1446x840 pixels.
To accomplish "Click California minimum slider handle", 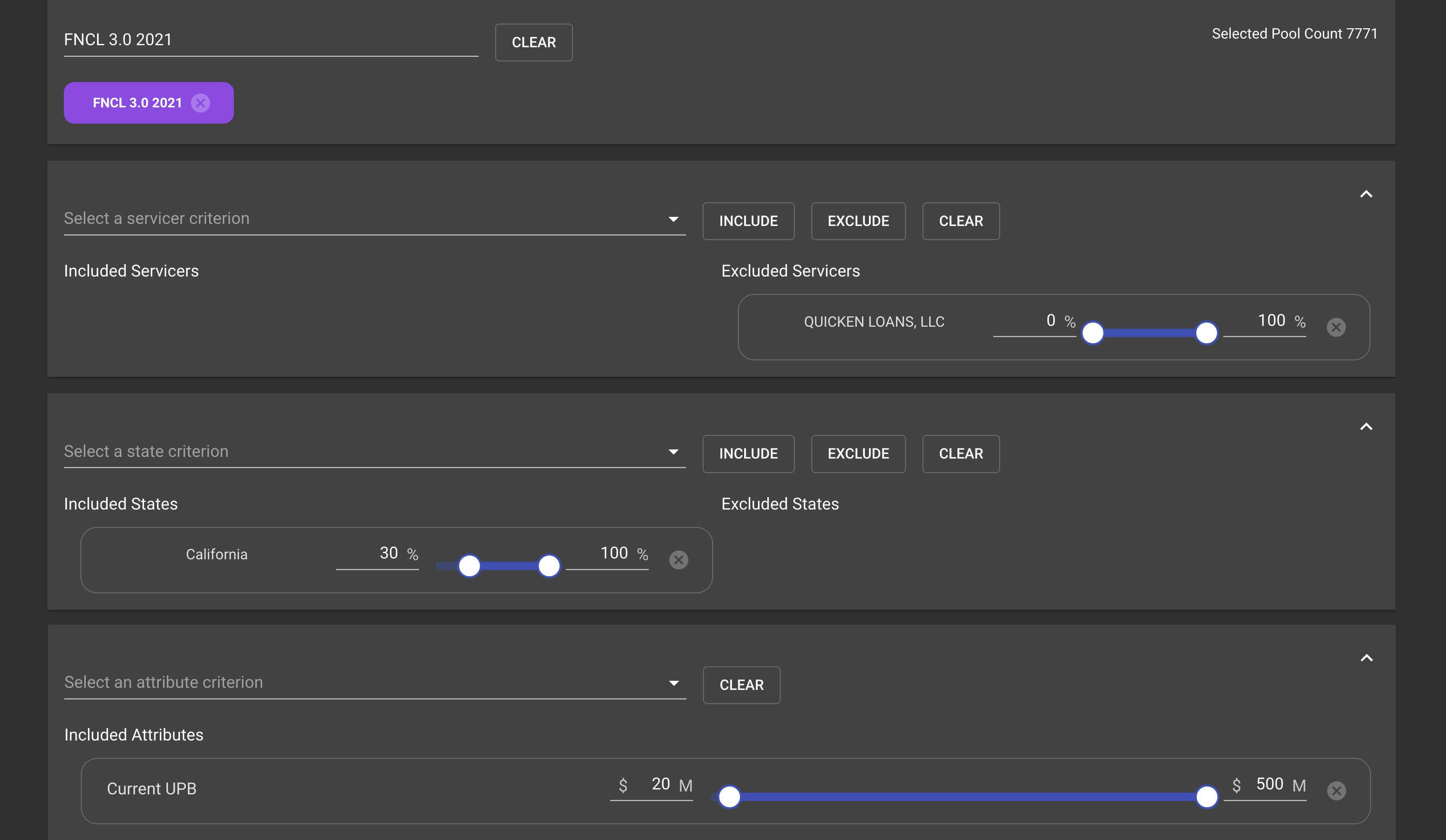I will pos(470,566).
